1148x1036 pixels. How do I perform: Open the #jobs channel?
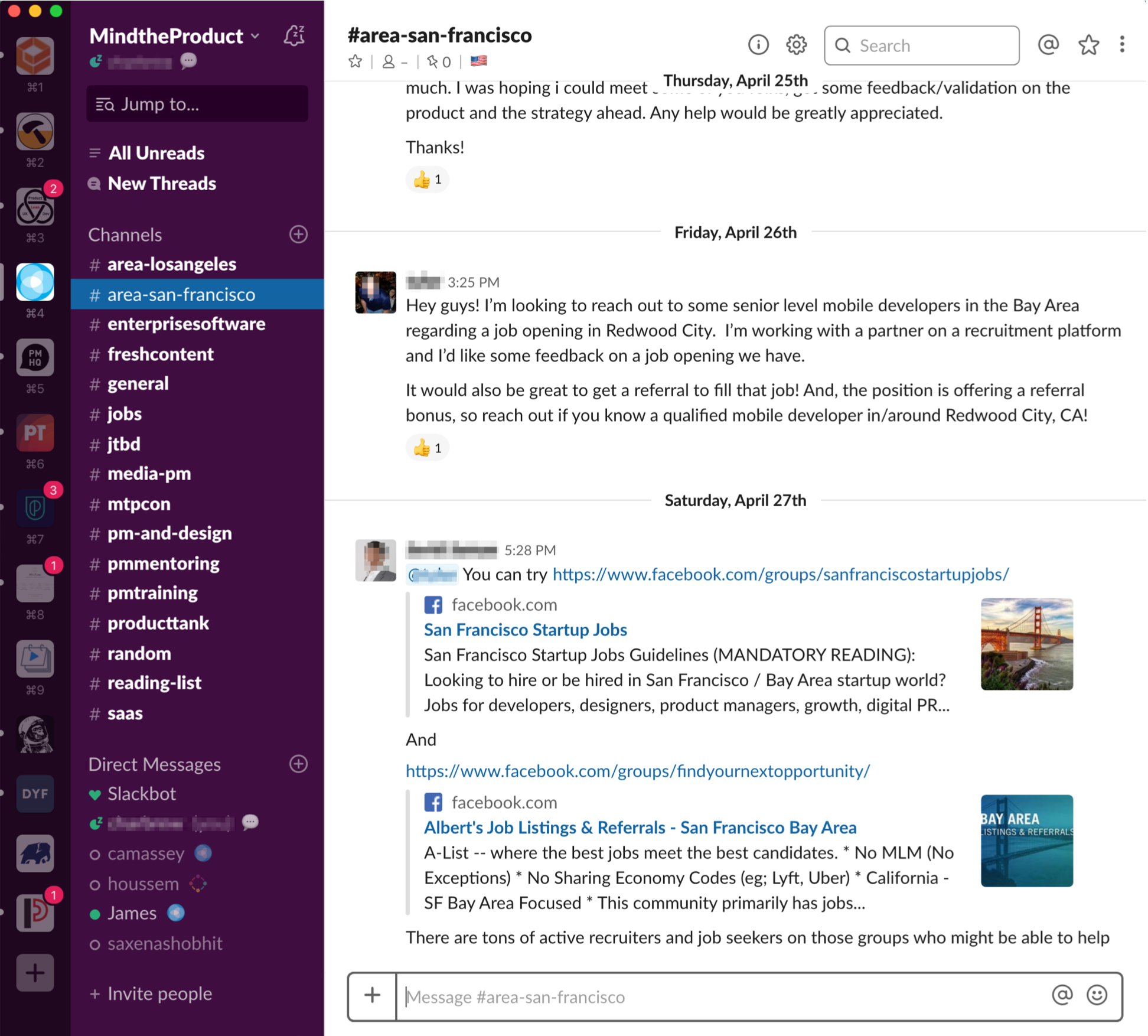point(197,413)
